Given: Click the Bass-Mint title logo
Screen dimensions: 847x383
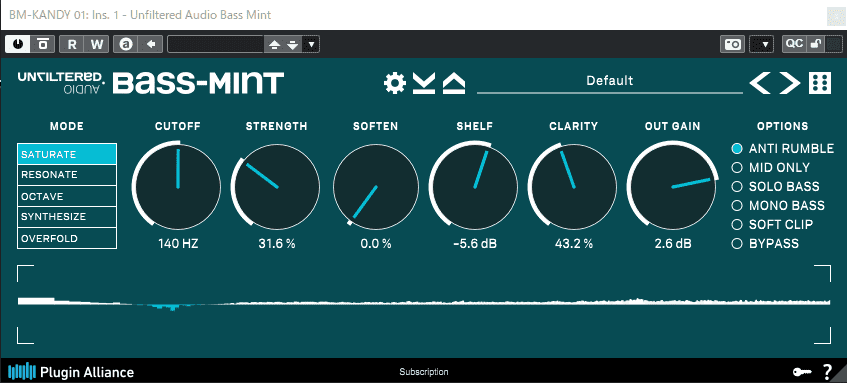Looking at the screenshot, I should [x=198, y=83].
